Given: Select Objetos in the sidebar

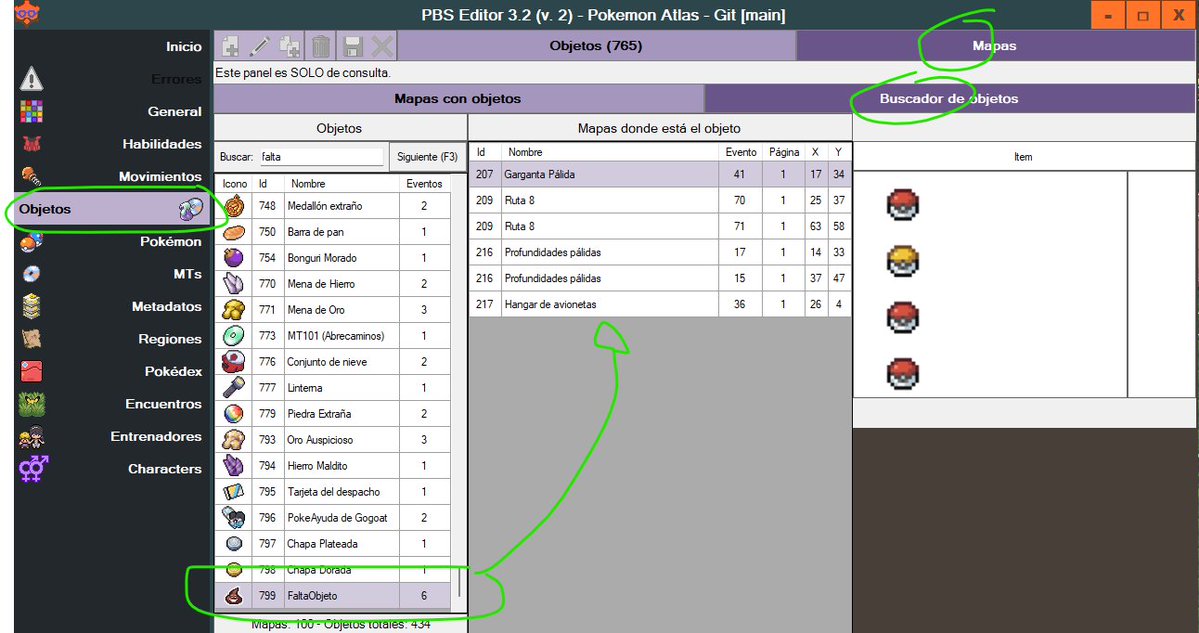Looking at the screenshot, I should coord(112,209).
